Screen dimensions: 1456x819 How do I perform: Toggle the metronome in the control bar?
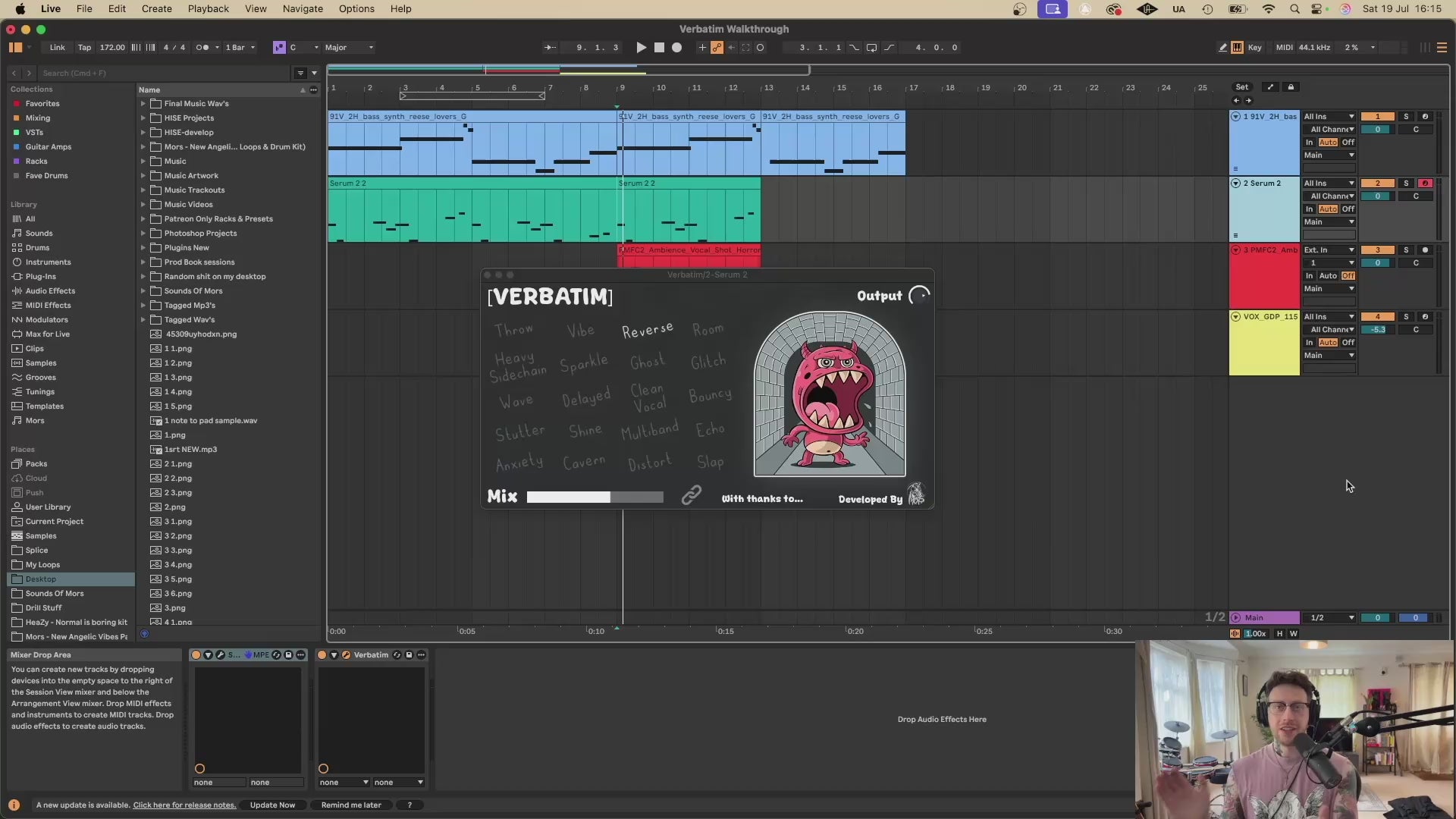coord(202,48)
